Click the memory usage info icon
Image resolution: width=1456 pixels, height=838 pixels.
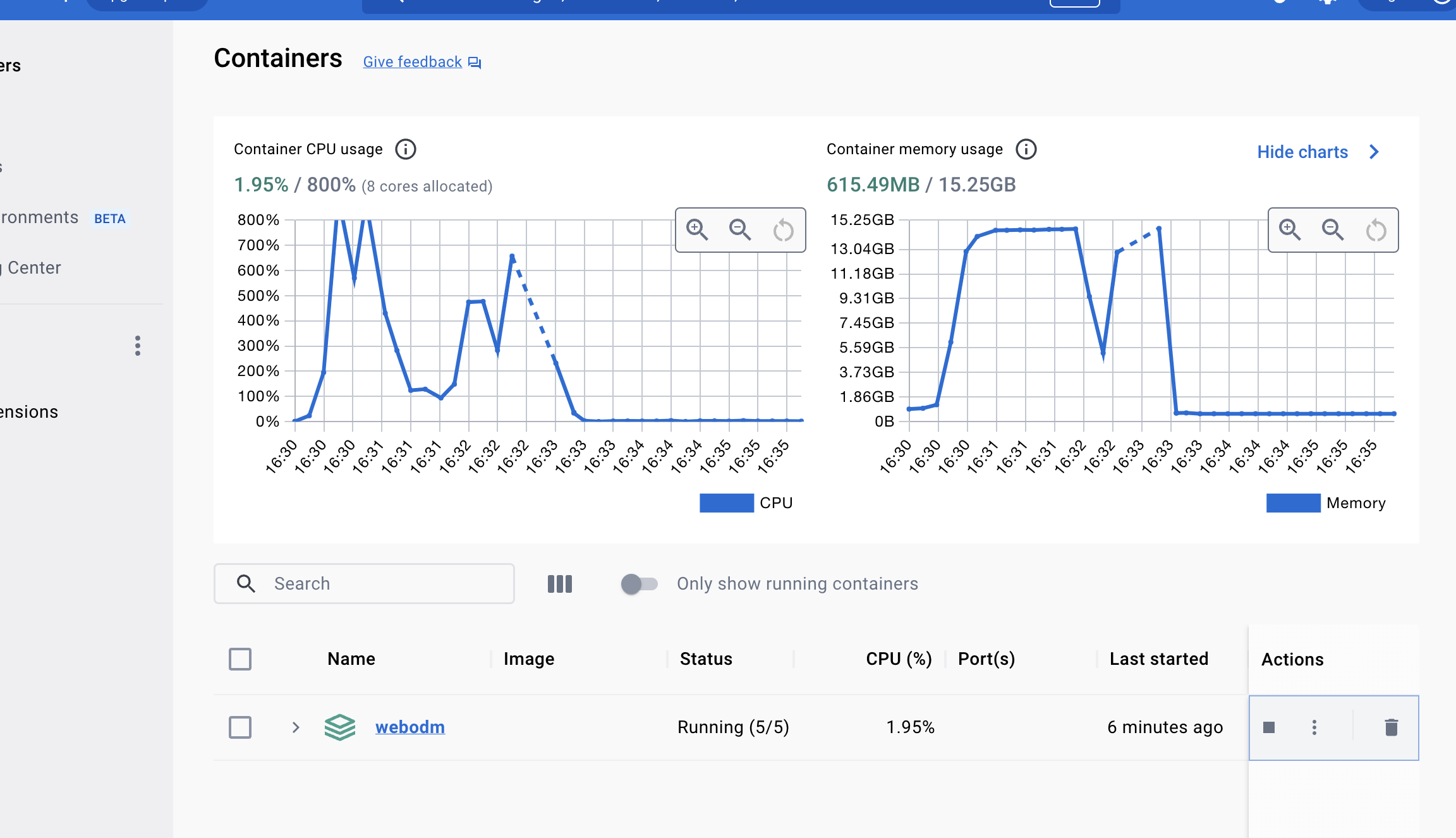point(1026,150)
